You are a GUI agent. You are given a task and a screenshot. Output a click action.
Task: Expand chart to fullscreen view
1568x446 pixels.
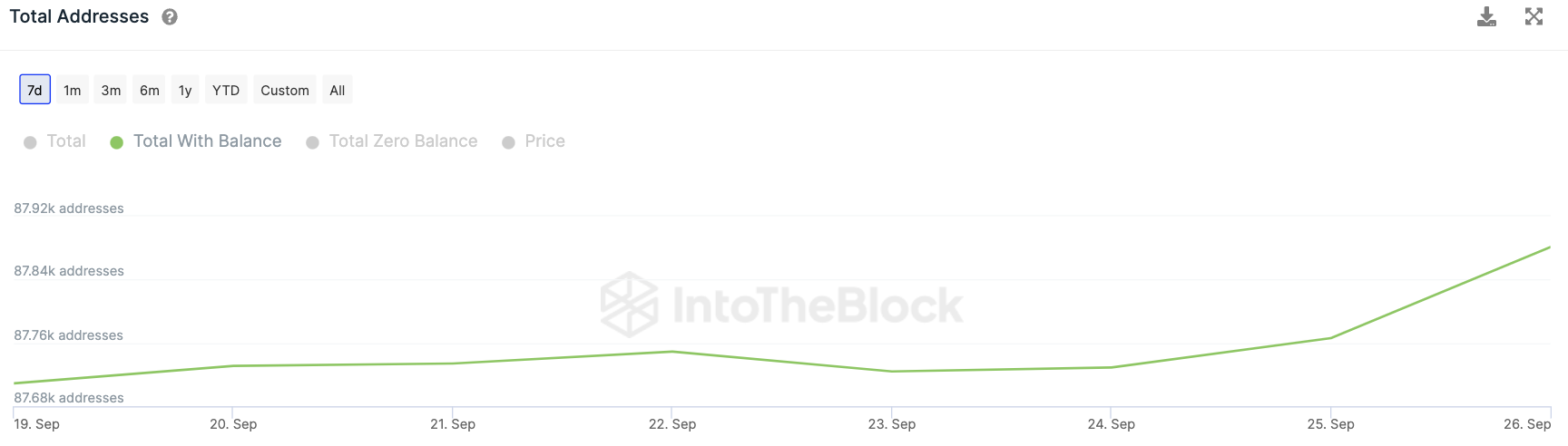click(1534, 17)
